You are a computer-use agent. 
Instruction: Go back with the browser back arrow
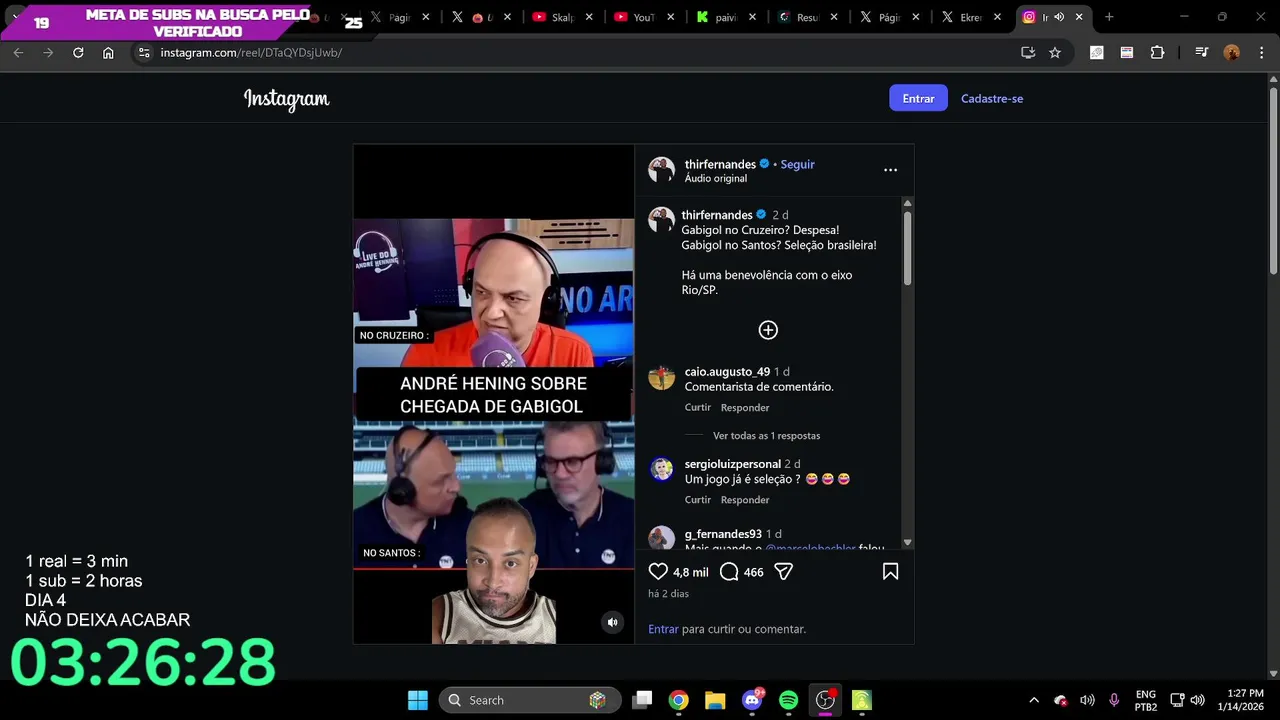[x=18, y=52]
